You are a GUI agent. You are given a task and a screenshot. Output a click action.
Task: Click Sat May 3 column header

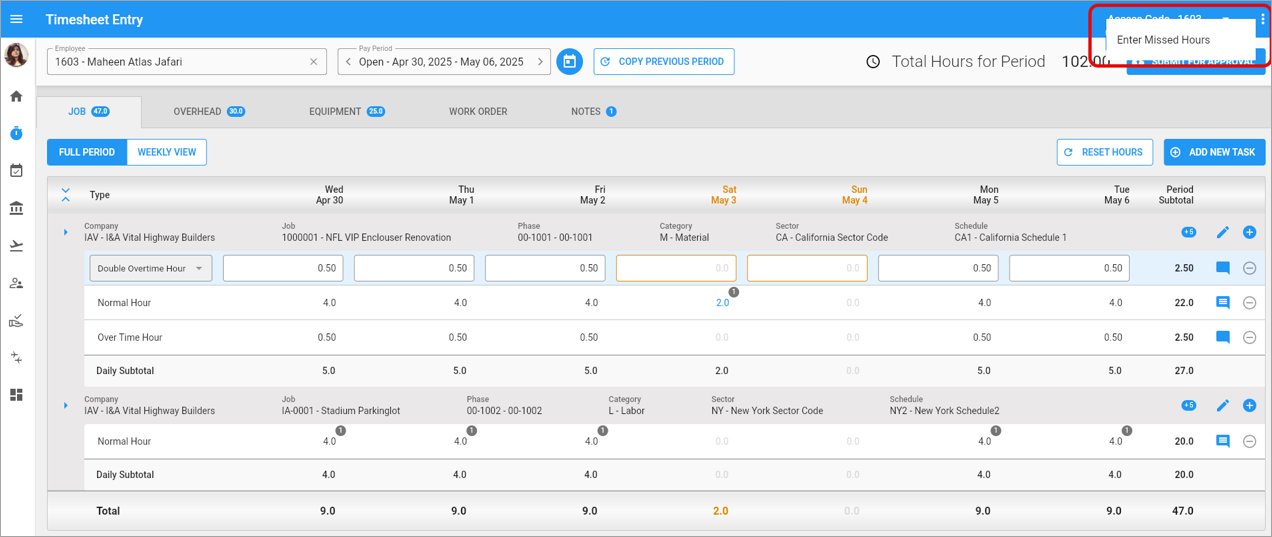(723, 194)
